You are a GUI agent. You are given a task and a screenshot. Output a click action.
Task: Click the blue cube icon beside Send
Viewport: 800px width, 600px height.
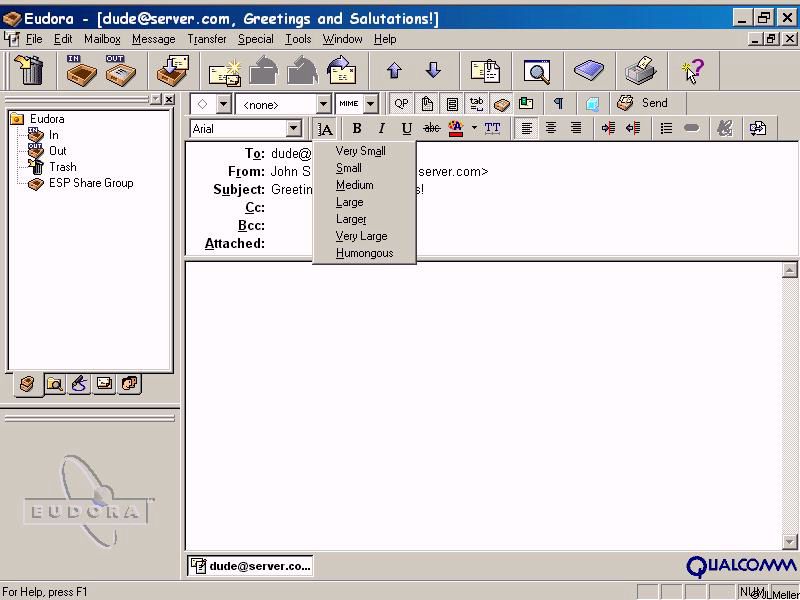coord(592,104)
